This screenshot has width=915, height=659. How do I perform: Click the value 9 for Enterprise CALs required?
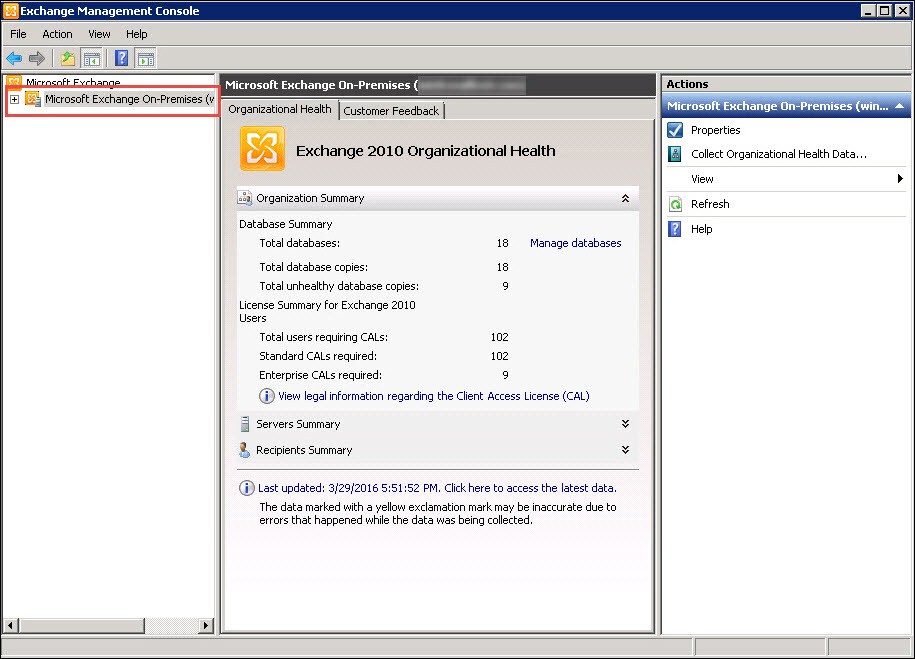click(505, 375)
